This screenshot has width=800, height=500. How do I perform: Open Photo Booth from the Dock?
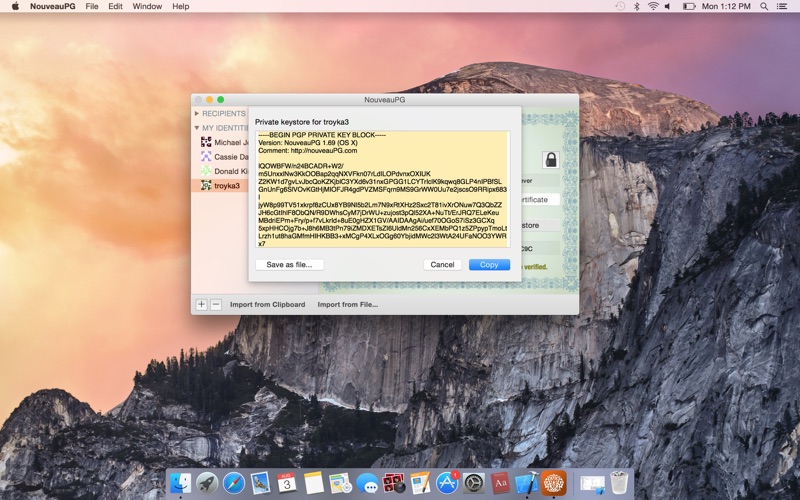click(x=393, y=483)
